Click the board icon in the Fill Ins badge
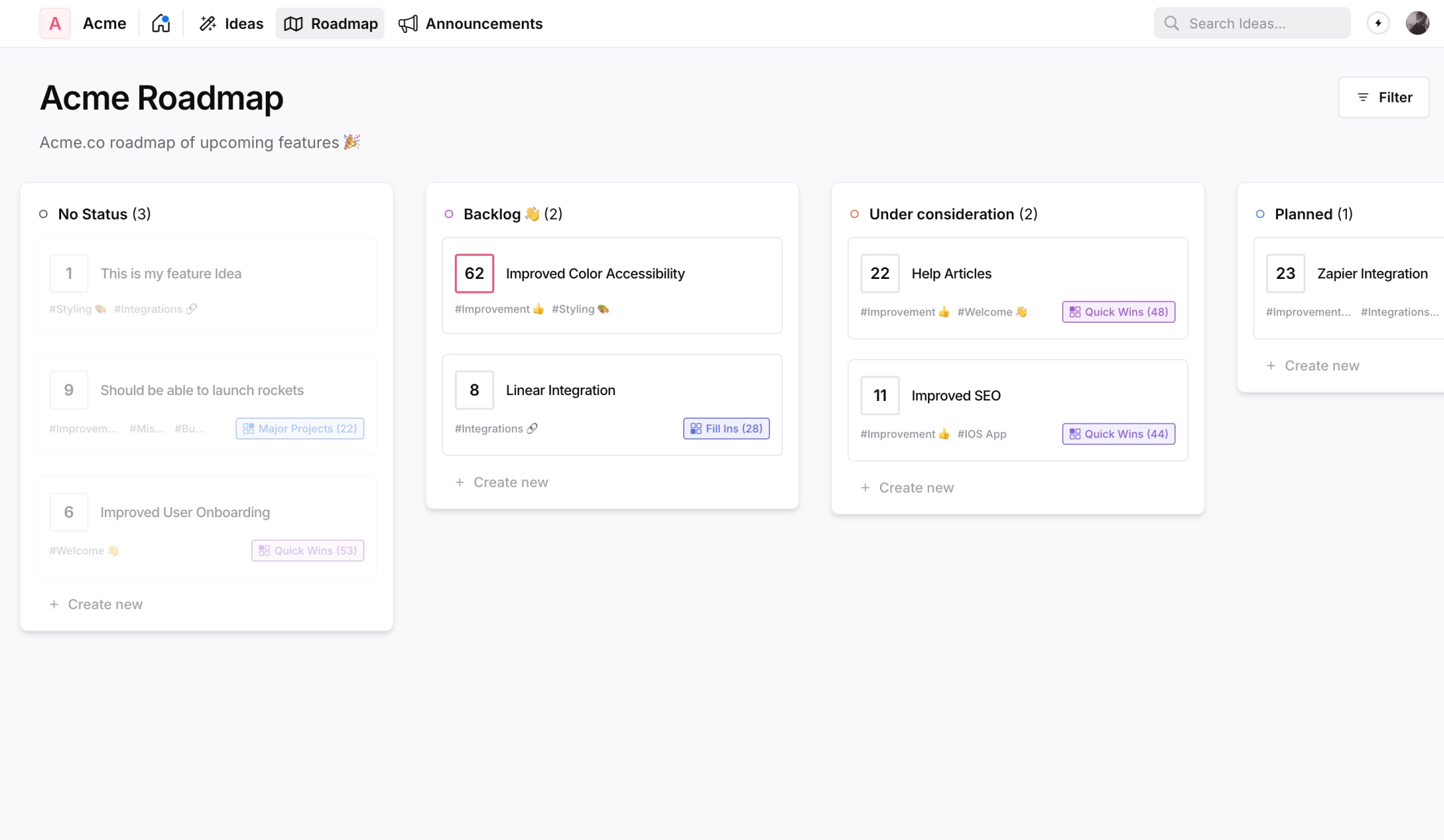The width and height of the screenshot is (1444, 840). [696, 428]
